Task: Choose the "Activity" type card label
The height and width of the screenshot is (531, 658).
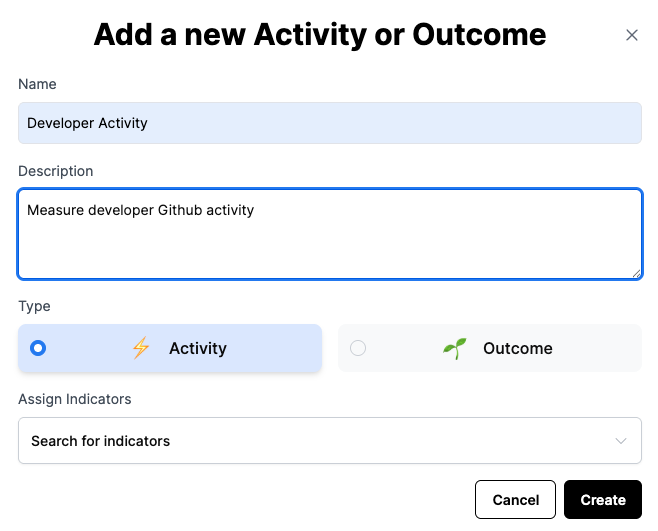Action: click(x=198, y=348)
